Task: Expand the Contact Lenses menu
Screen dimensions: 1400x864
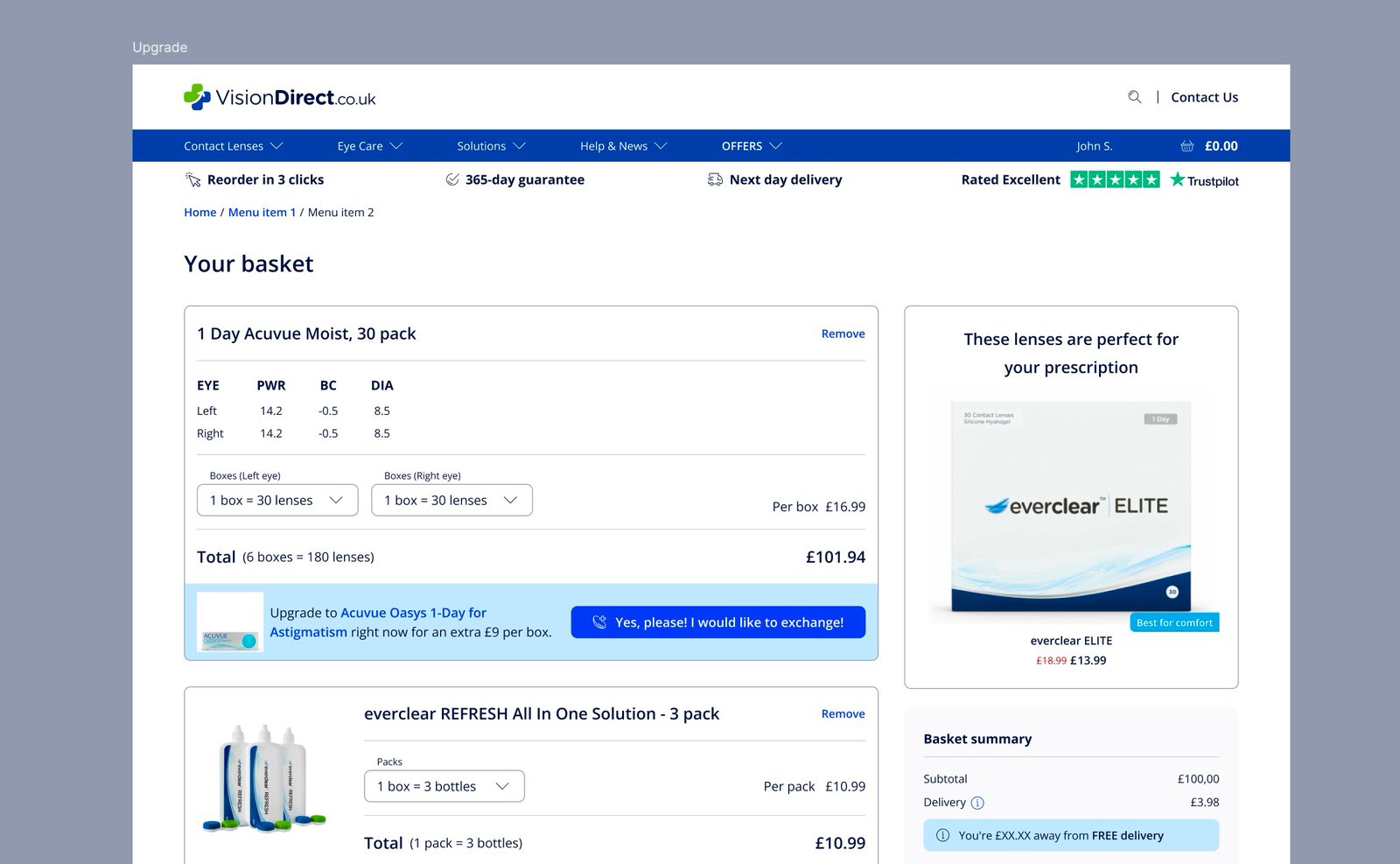Action: (x=233, y=146)
